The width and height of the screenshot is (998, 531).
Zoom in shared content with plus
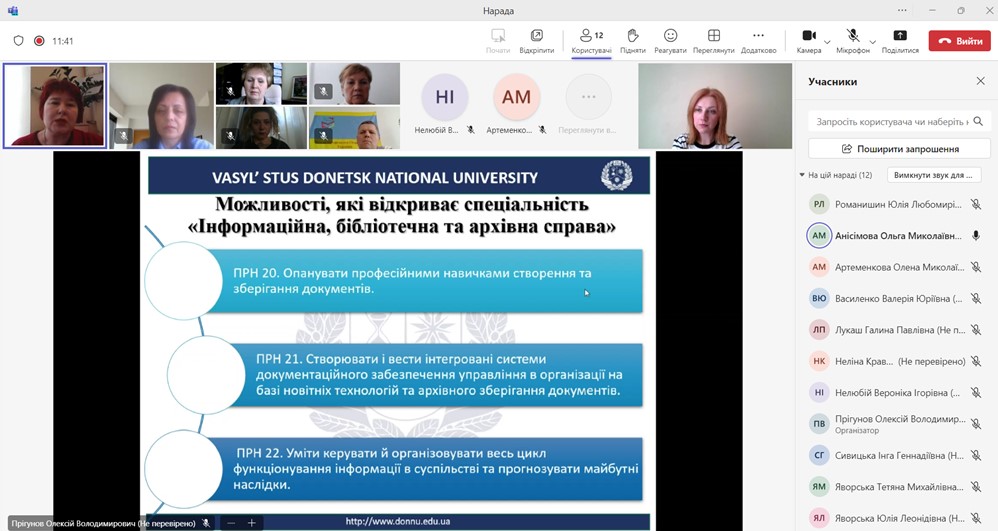(x=251, y=523)
